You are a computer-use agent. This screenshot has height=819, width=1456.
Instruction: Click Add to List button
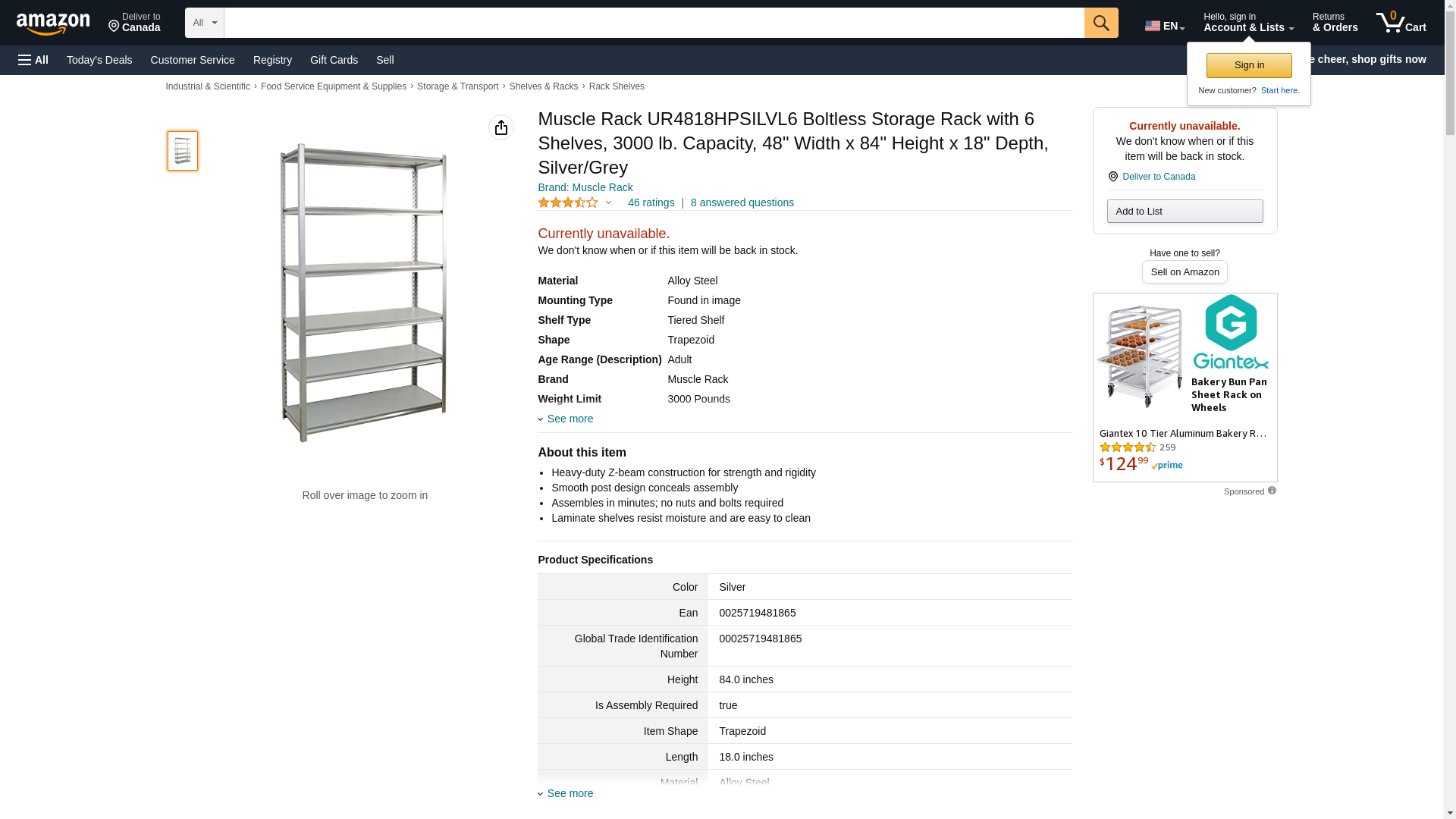tap(1185, 211)
